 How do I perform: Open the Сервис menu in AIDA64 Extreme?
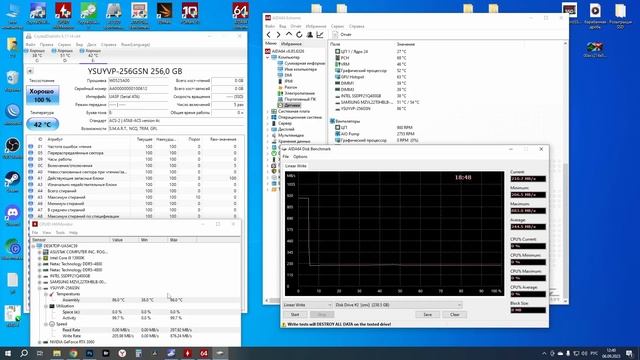pos(337,26)
